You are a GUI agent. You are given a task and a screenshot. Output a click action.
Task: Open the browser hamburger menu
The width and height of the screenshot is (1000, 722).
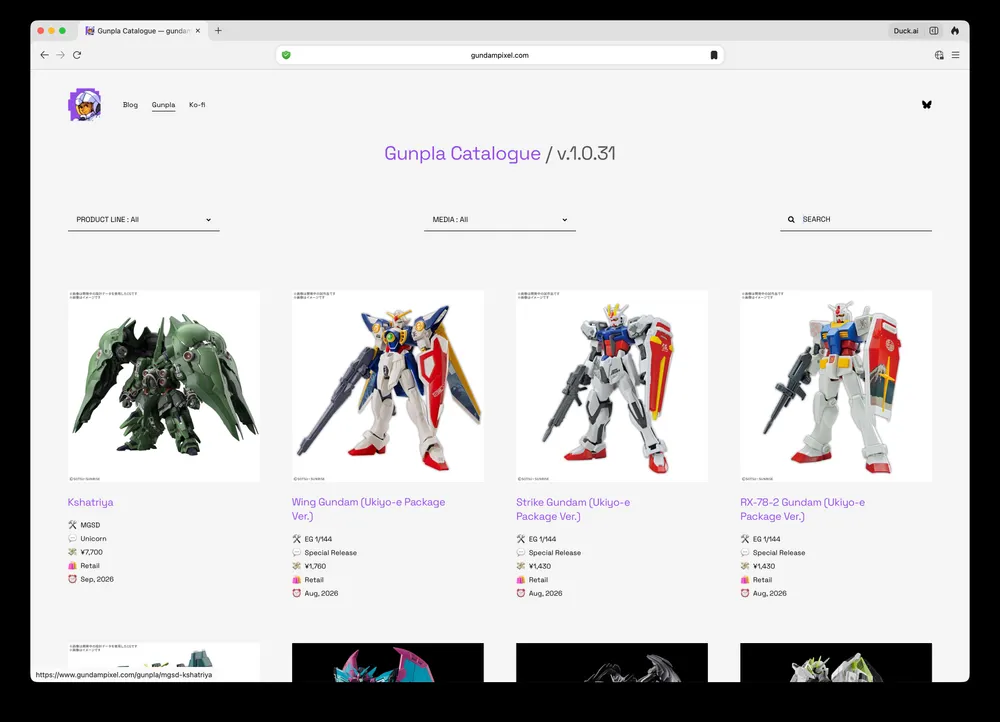tap(955, 55)
